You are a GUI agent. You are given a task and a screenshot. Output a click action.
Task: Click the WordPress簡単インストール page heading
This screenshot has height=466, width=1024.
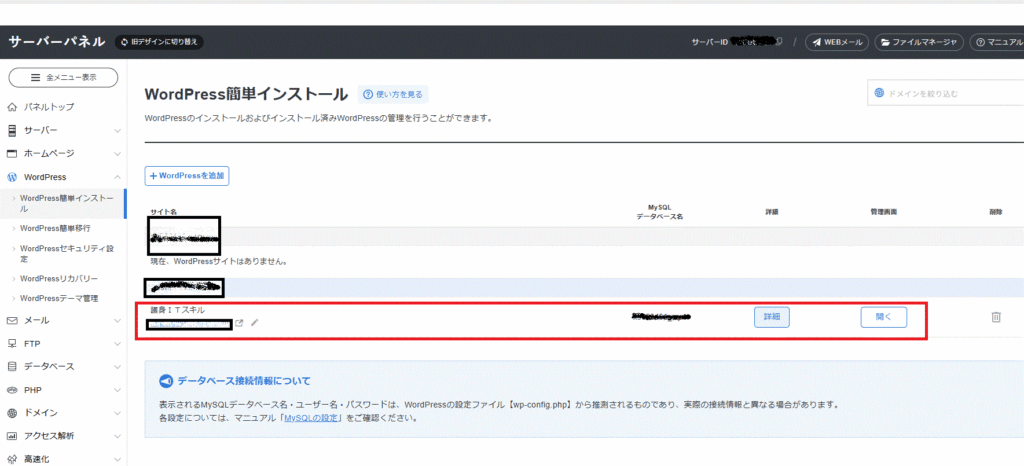point(246,95)
